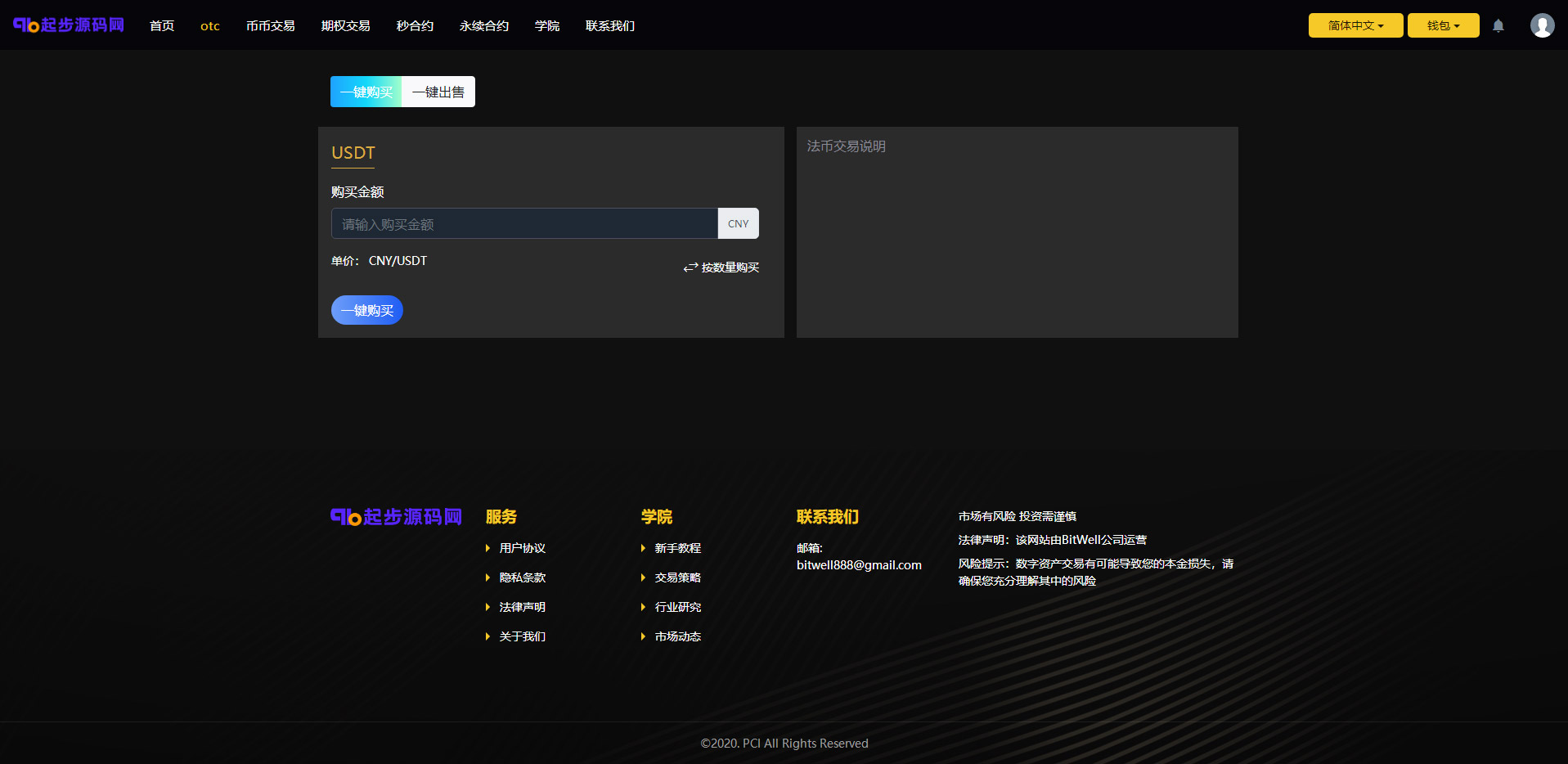The height and width of the screenshot is (764, 1568).
Task: Go to 永续合约 perpetual contracts page
Action: [484, 26]
